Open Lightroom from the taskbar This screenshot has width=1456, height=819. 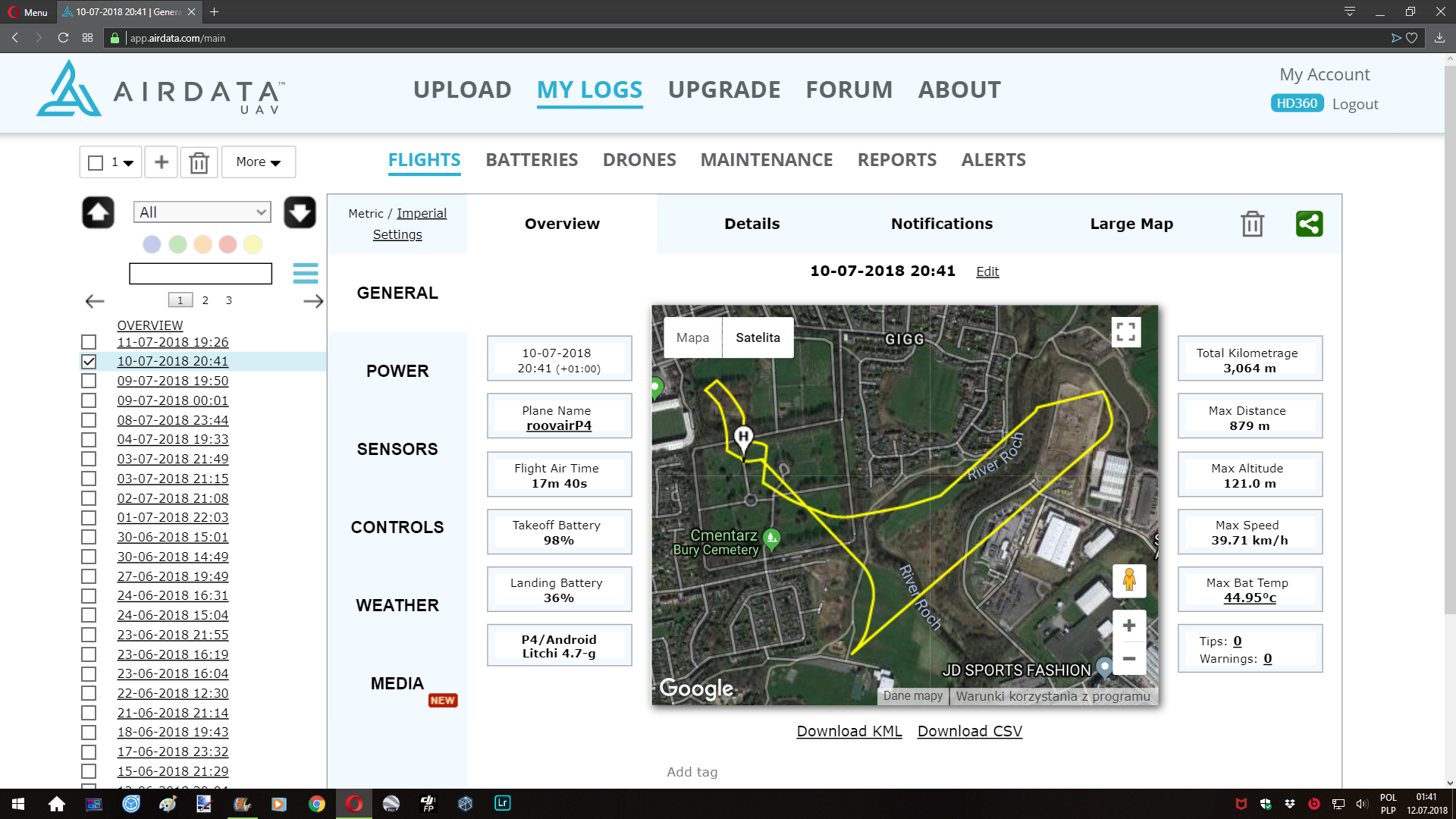click(x=502, y=803)
